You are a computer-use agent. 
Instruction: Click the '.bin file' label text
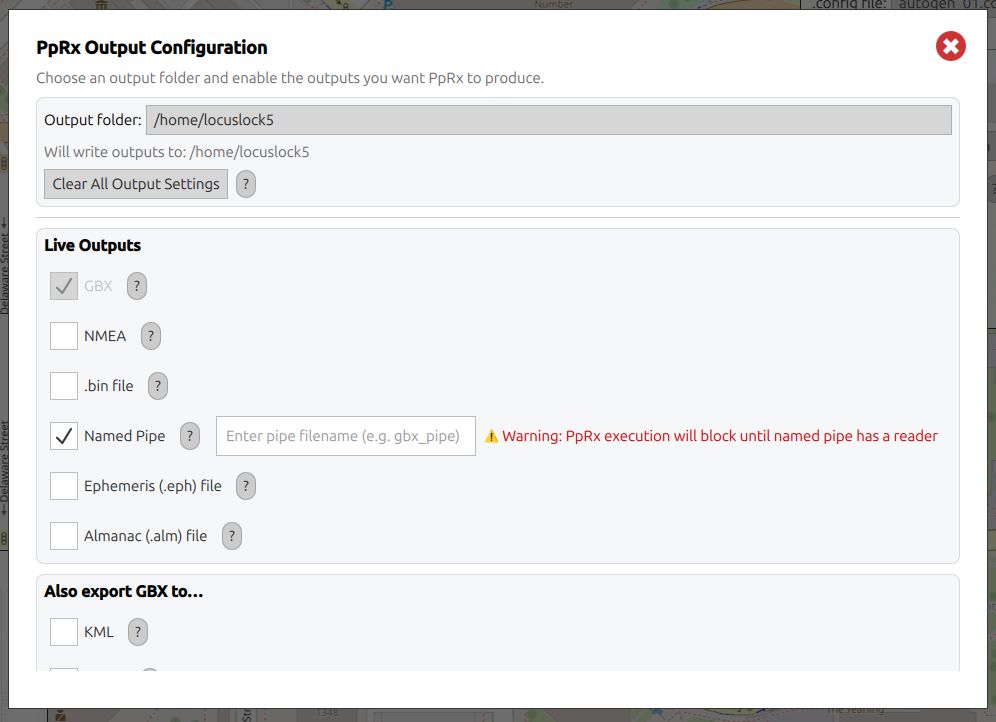pyautogui.click(x=109, y=386)
